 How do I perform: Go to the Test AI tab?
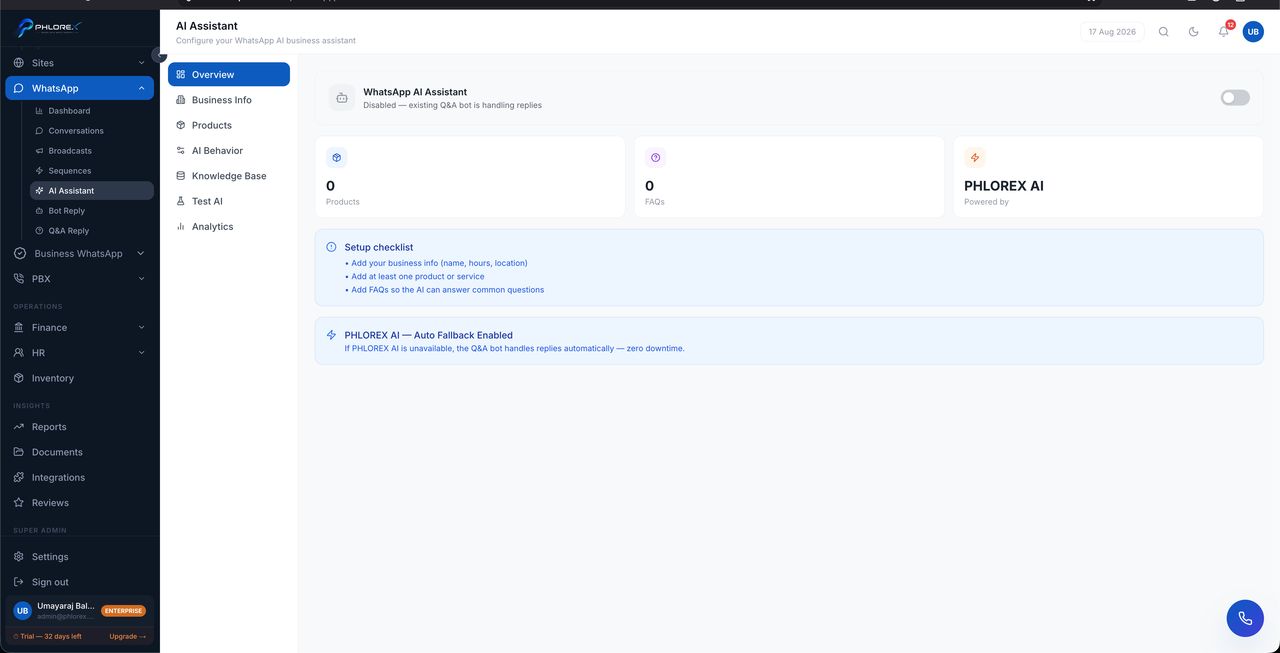(229, 201)
